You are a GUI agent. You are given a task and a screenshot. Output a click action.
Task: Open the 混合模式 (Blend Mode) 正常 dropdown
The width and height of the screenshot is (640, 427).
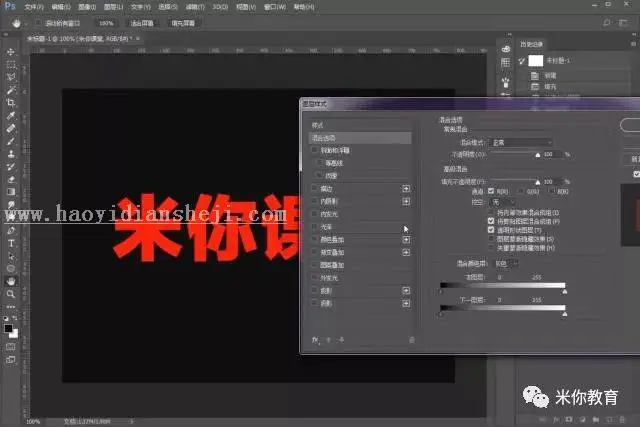pyautogui.click(x=521, y=142)
